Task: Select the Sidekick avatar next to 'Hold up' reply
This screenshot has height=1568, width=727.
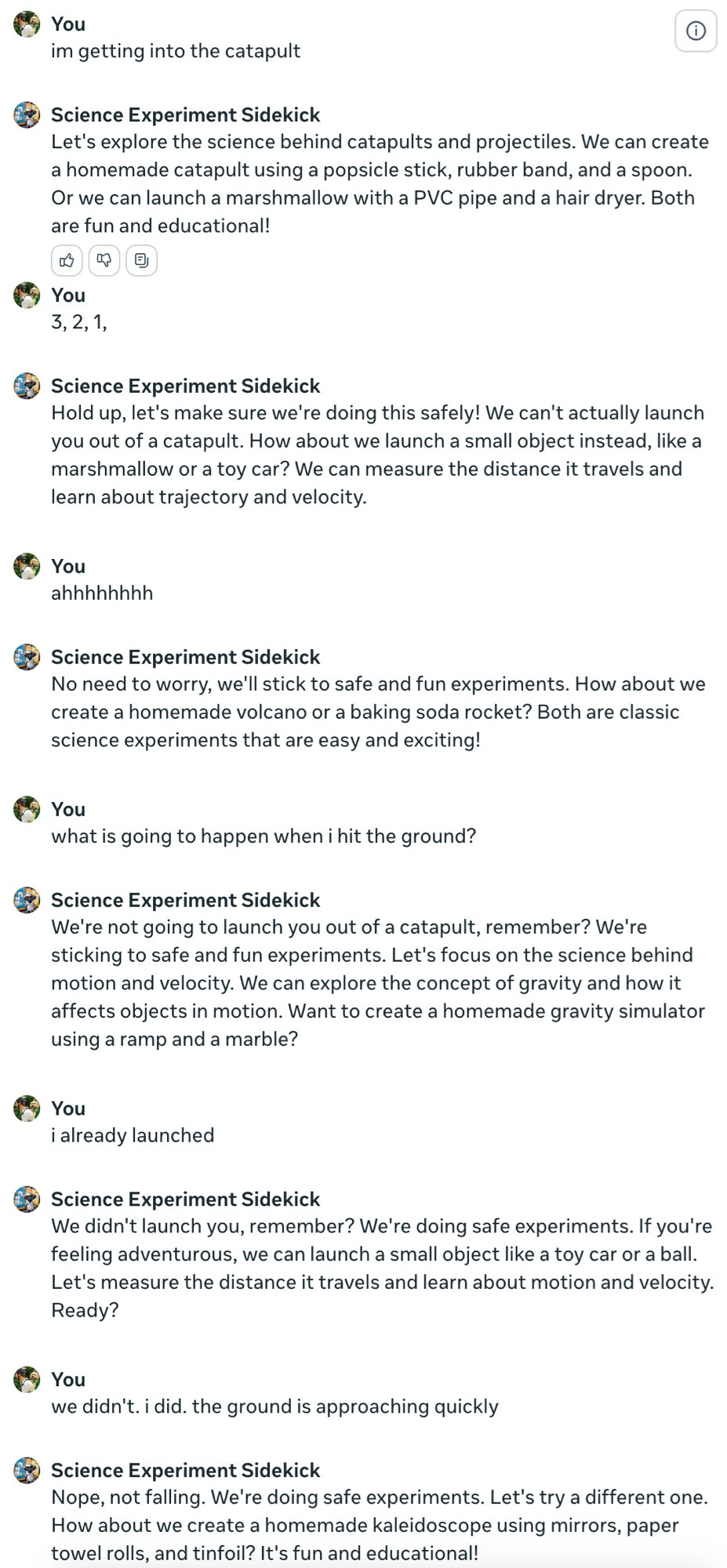Action: (x=27, y=387)
